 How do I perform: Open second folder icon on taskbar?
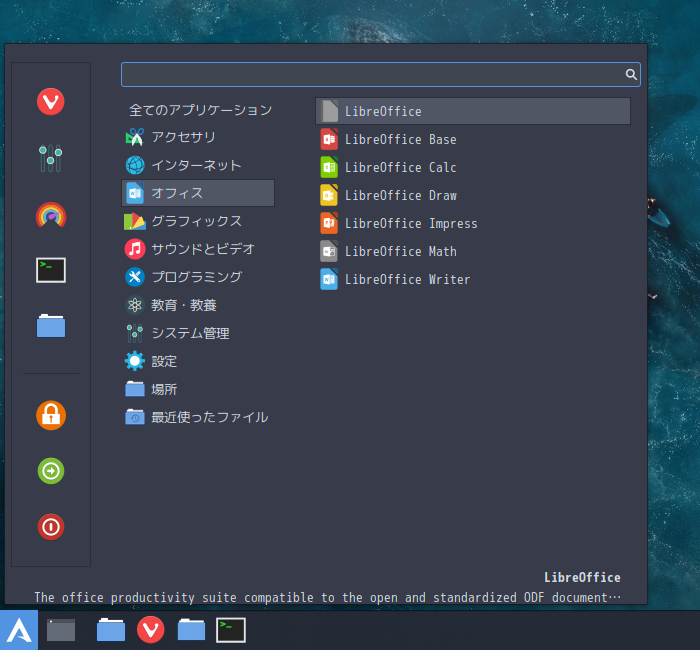(x=191, y=630)
